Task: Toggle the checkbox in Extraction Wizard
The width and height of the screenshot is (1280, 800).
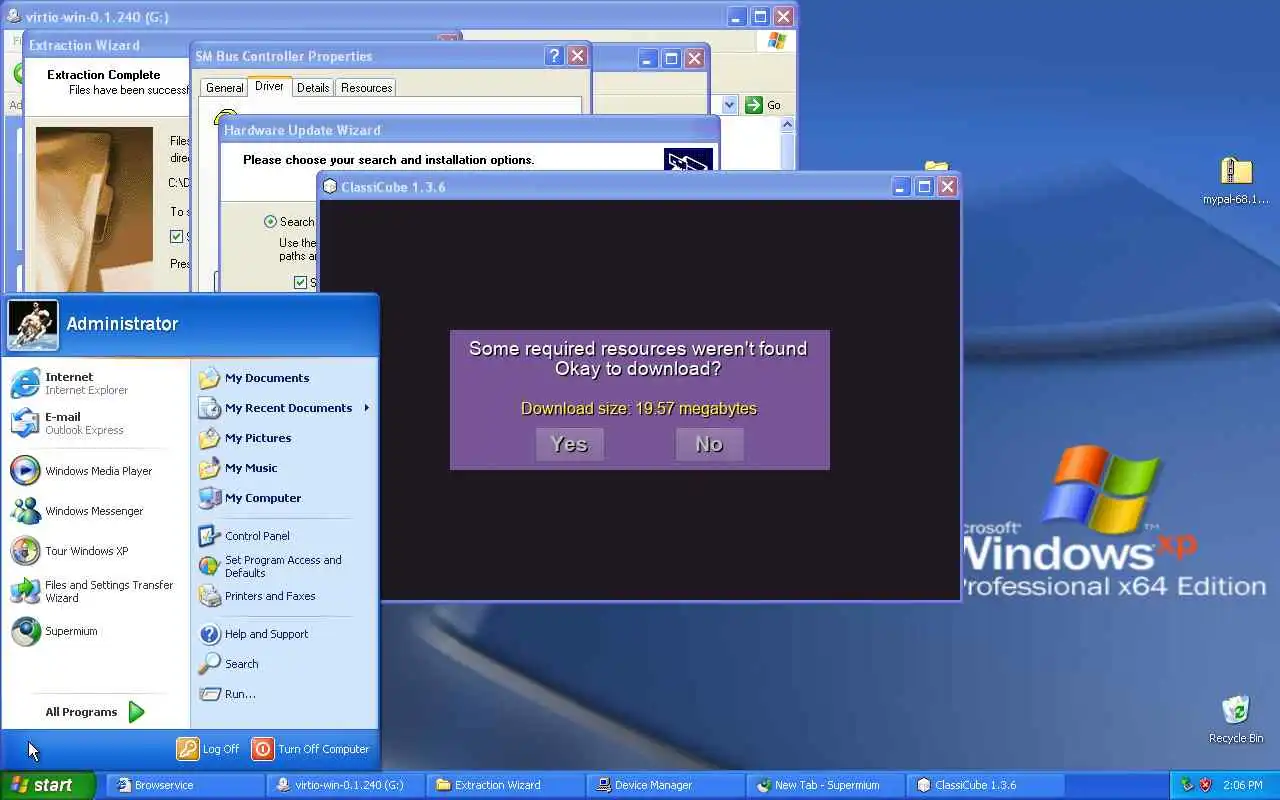Action: [x=176, y=237]
